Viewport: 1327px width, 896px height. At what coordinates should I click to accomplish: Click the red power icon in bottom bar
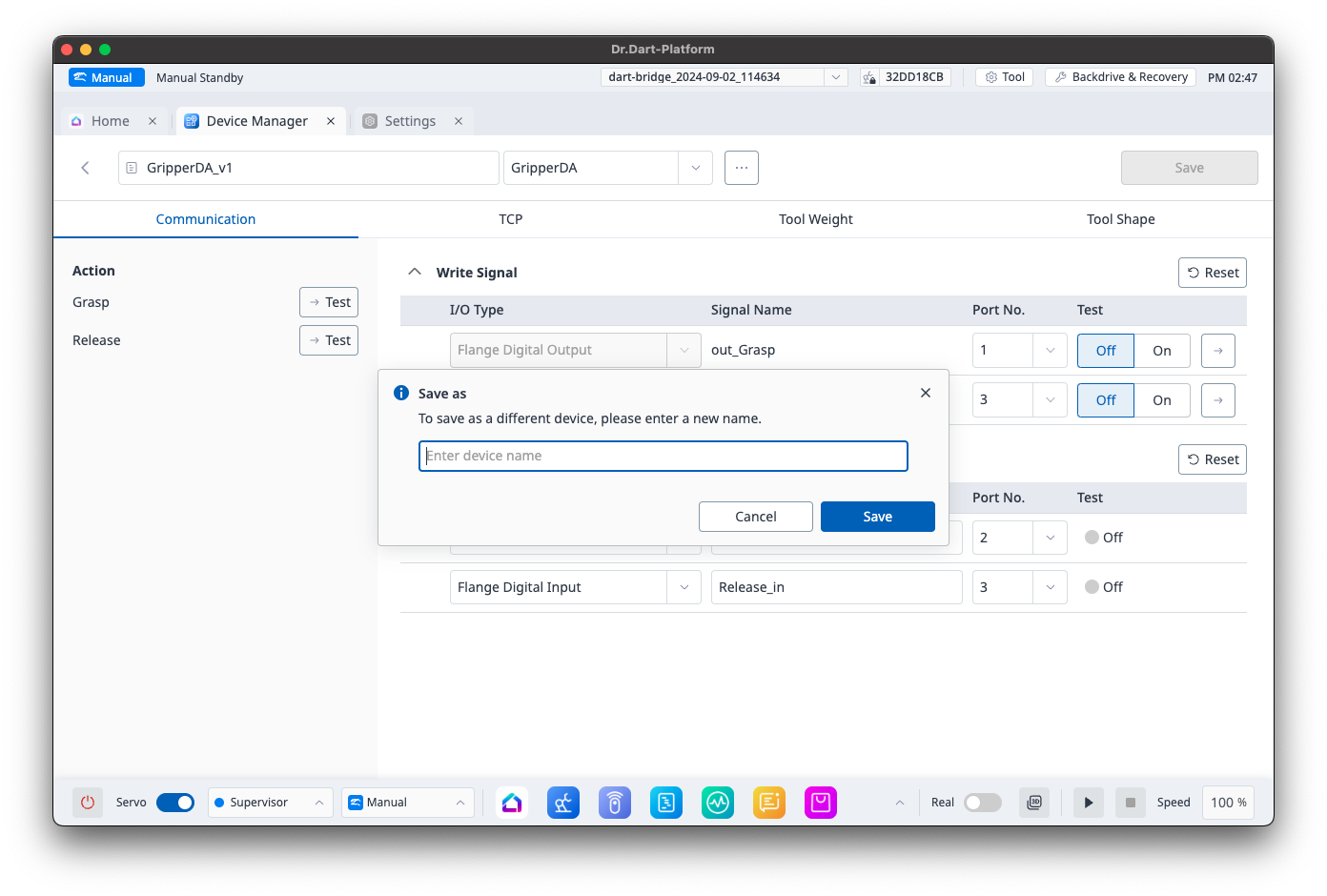click(88, 803)
